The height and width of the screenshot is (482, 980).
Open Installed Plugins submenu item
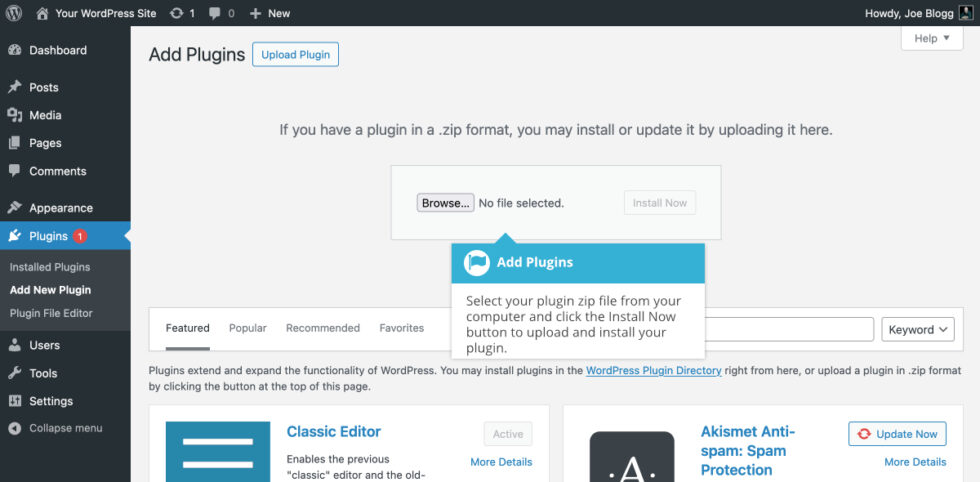point(50,267)
